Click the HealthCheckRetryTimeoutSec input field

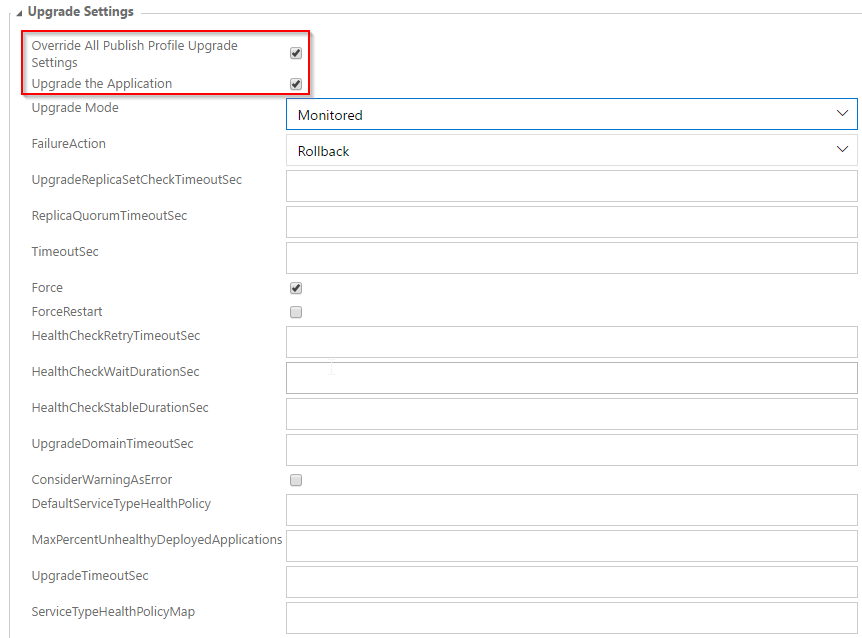pos(571,342)
